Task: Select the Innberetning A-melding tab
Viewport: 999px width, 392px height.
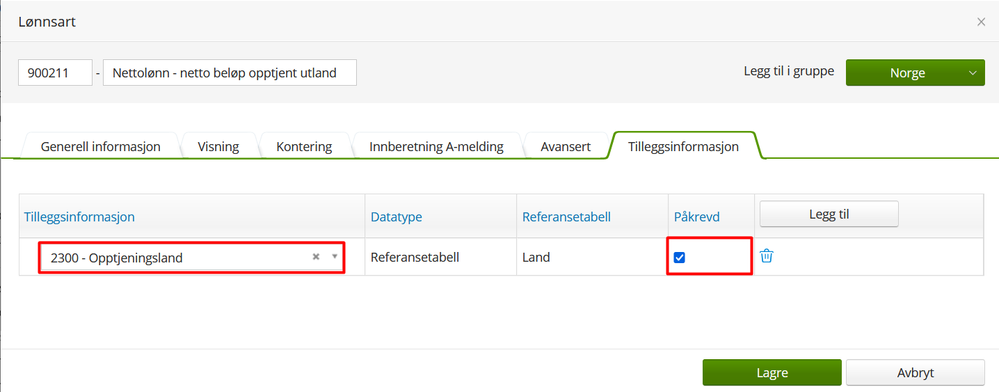Action: tap(436, 147)
